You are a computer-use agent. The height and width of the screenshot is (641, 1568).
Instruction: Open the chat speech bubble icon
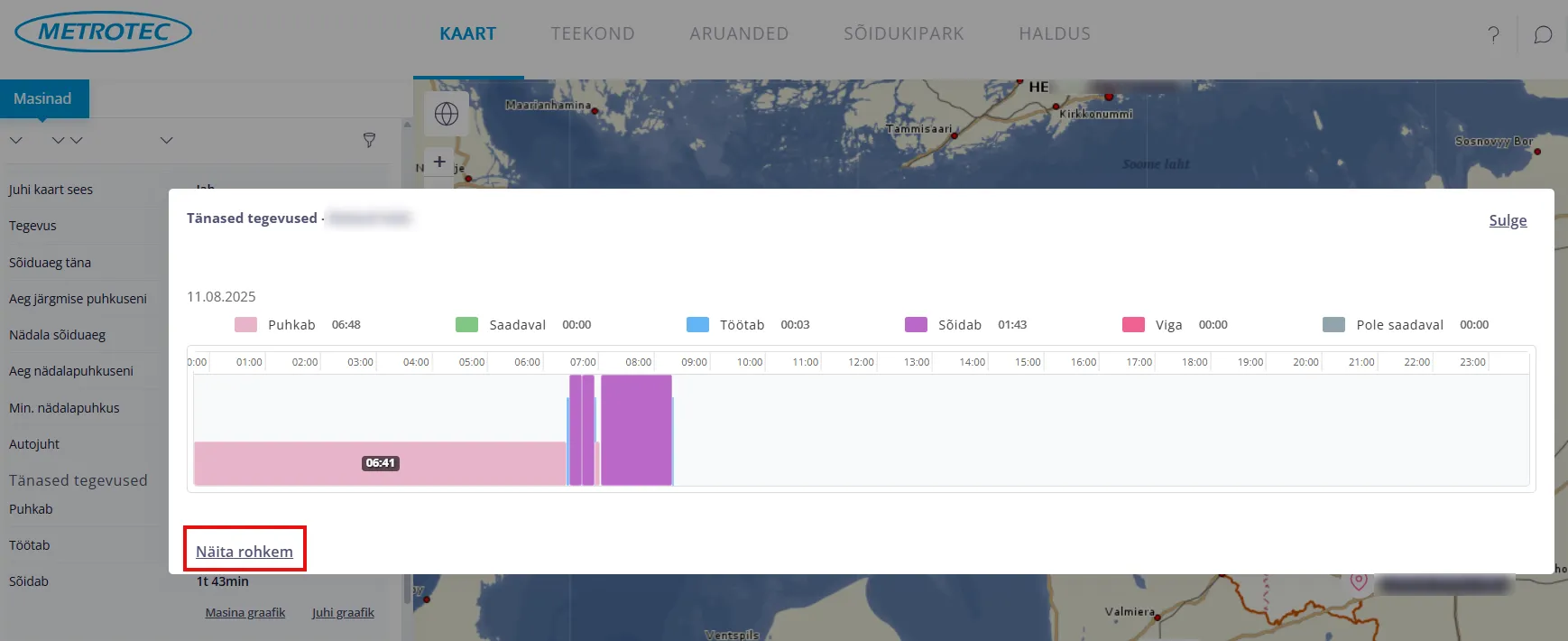(x=1543, y=34)
